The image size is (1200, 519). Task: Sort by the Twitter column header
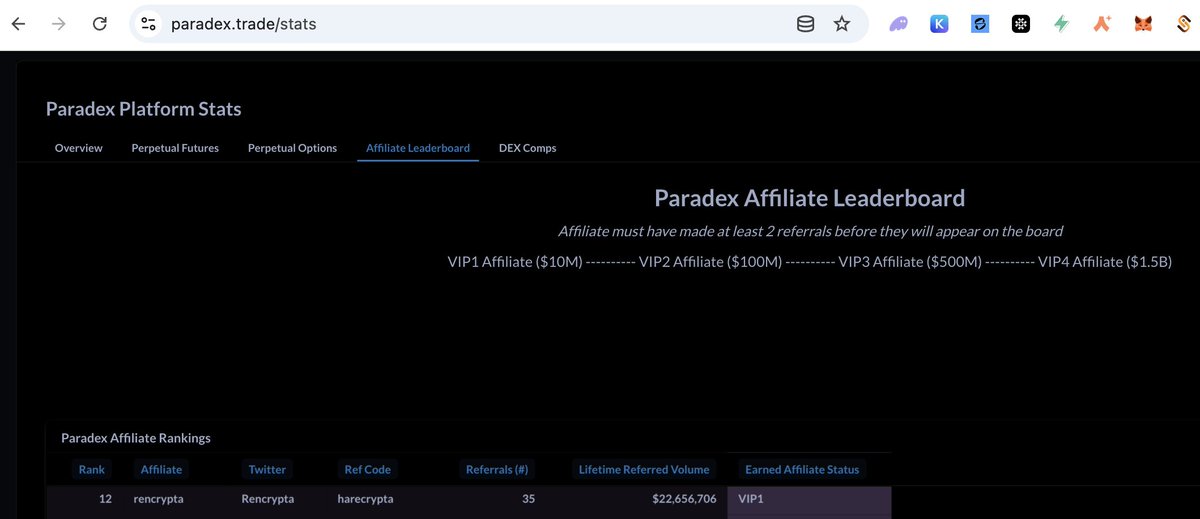click(x=267, y=469)
